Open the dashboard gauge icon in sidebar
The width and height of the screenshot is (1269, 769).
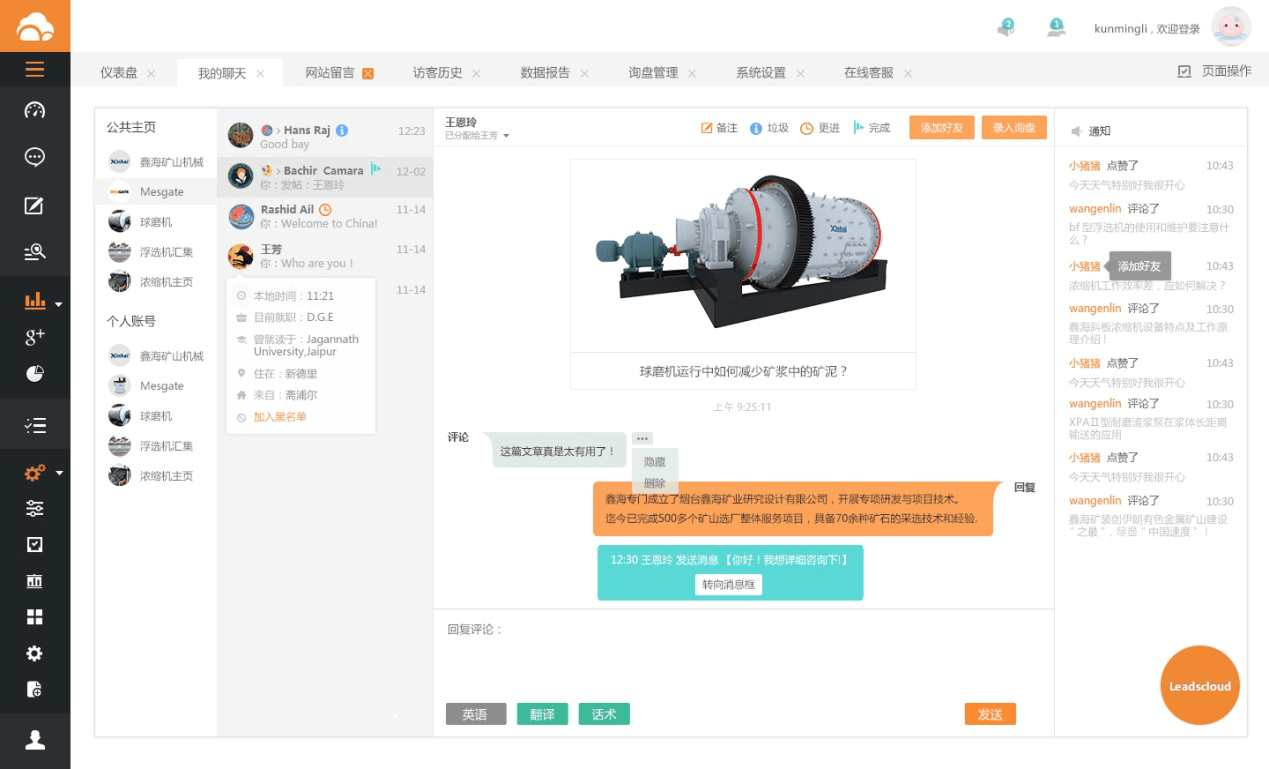click(35, 110)
